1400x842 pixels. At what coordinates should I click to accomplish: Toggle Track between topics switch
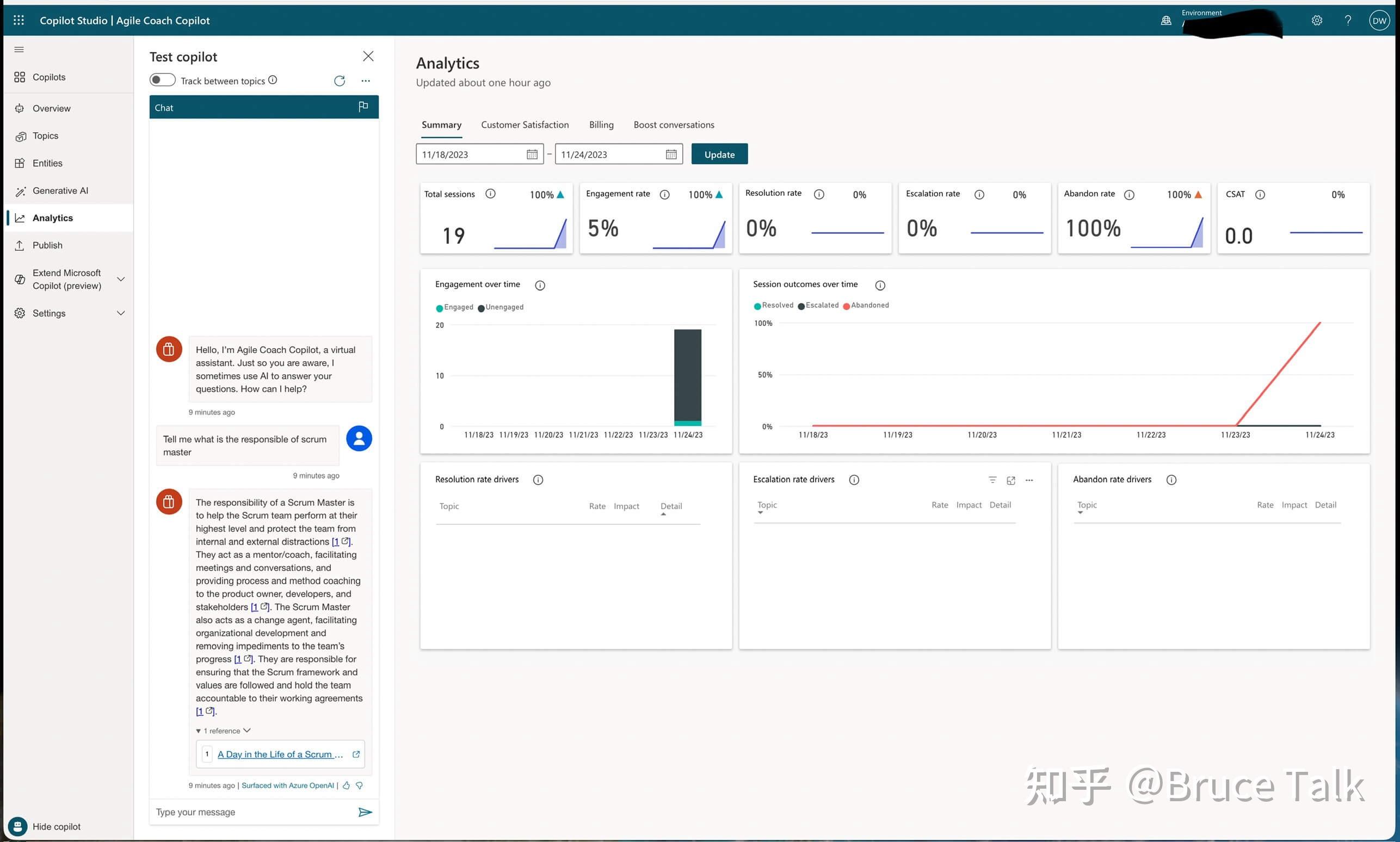(162, 80)
